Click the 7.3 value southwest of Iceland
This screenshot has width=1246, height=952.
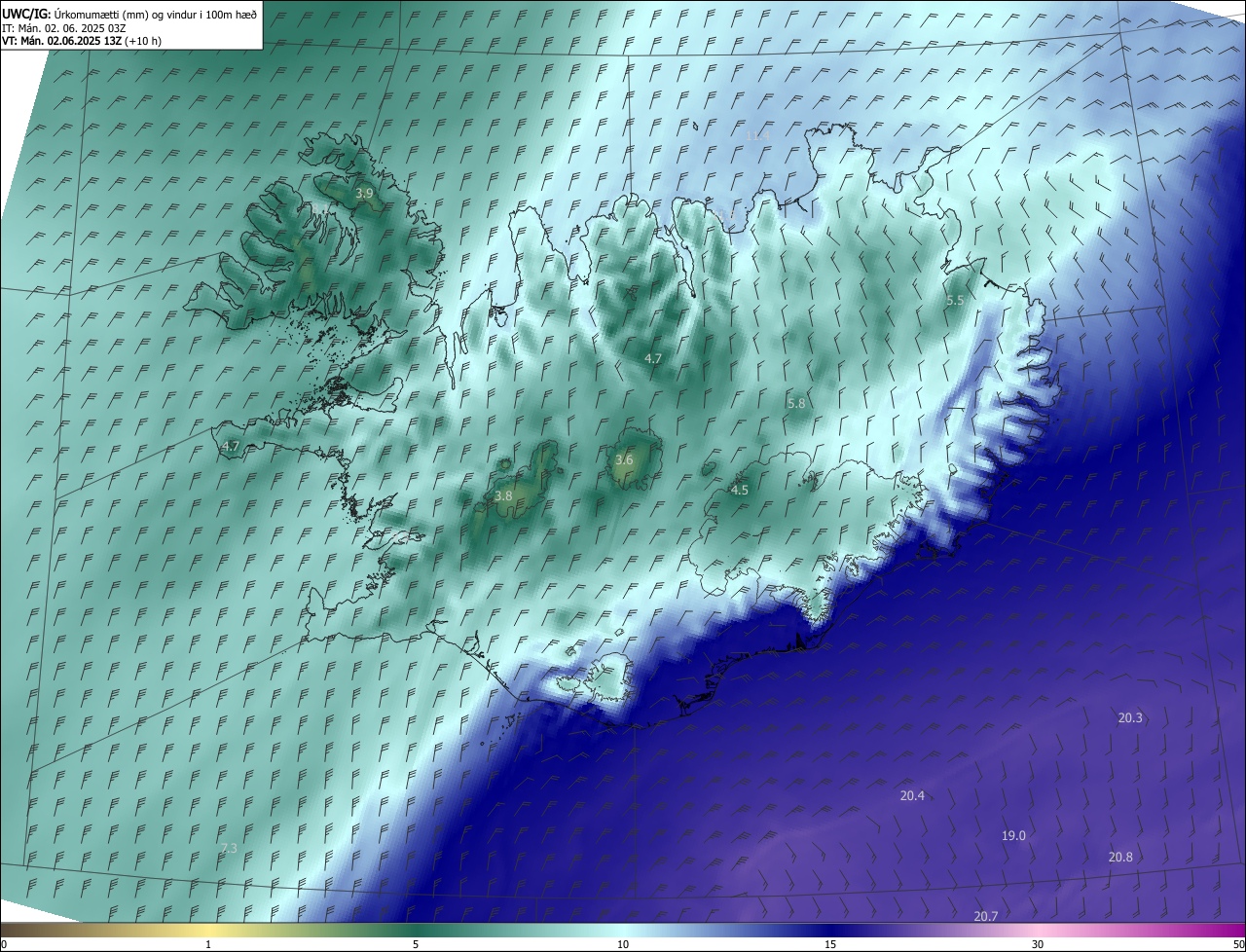pos(229,848)
